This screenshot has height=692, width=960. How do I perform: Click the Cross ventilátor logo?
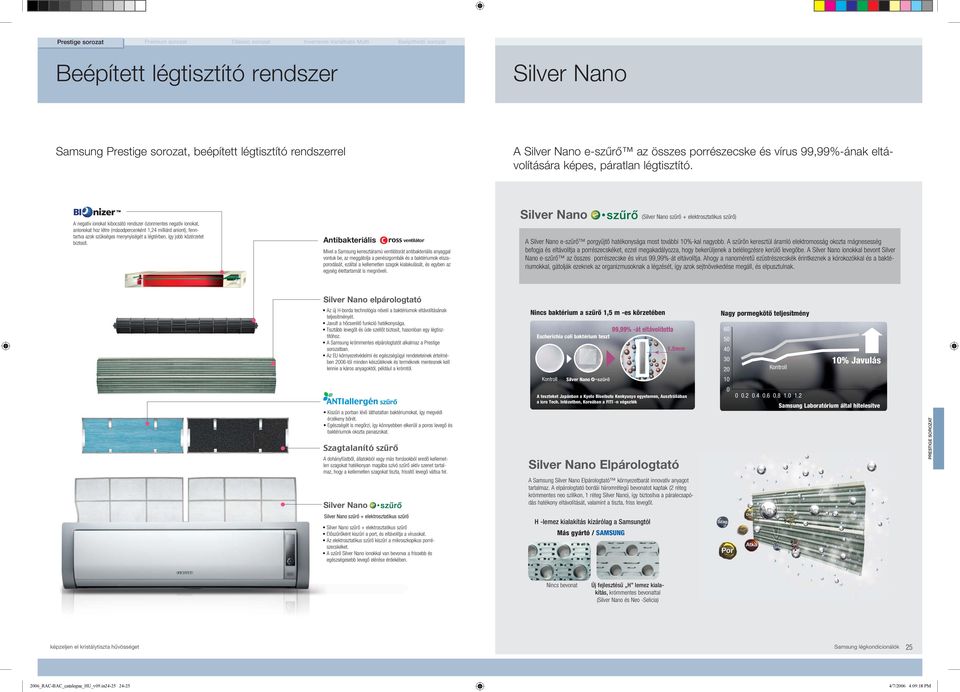[x=402, y=240]
